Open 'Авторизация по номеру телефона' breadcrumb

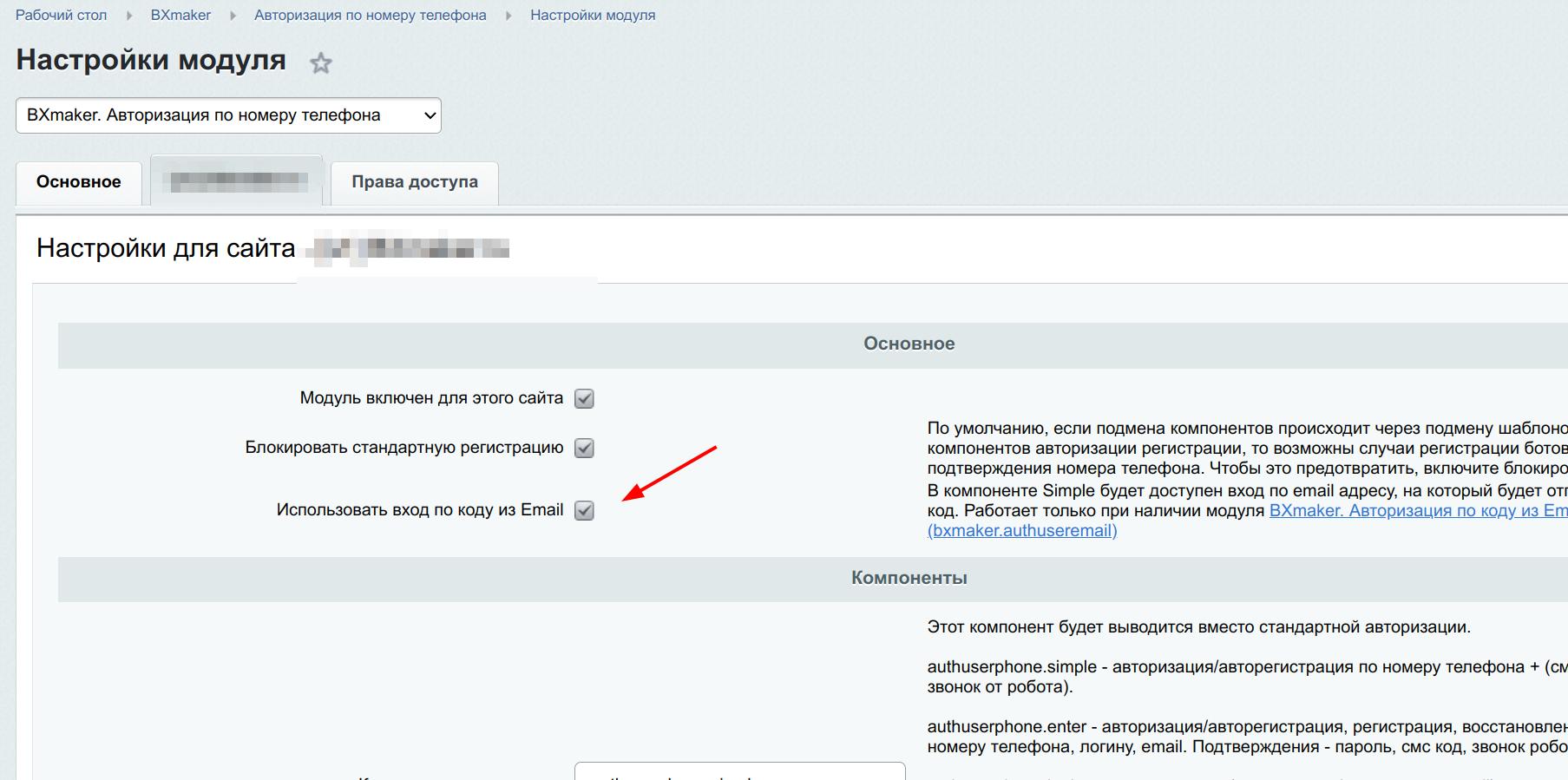click(x=371, y=16)
